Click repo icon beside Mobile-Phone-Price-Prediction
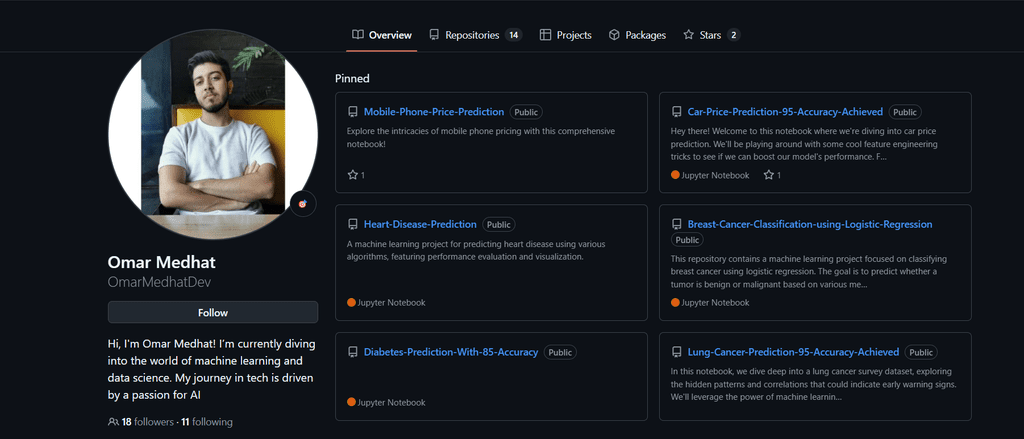 click(x=353, y=112)
